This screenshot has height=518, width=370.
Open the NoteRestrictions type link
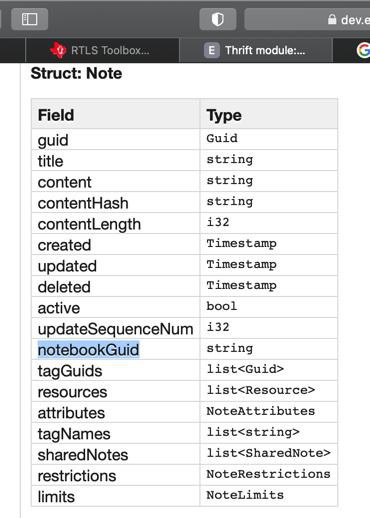(x=268, y=474)
